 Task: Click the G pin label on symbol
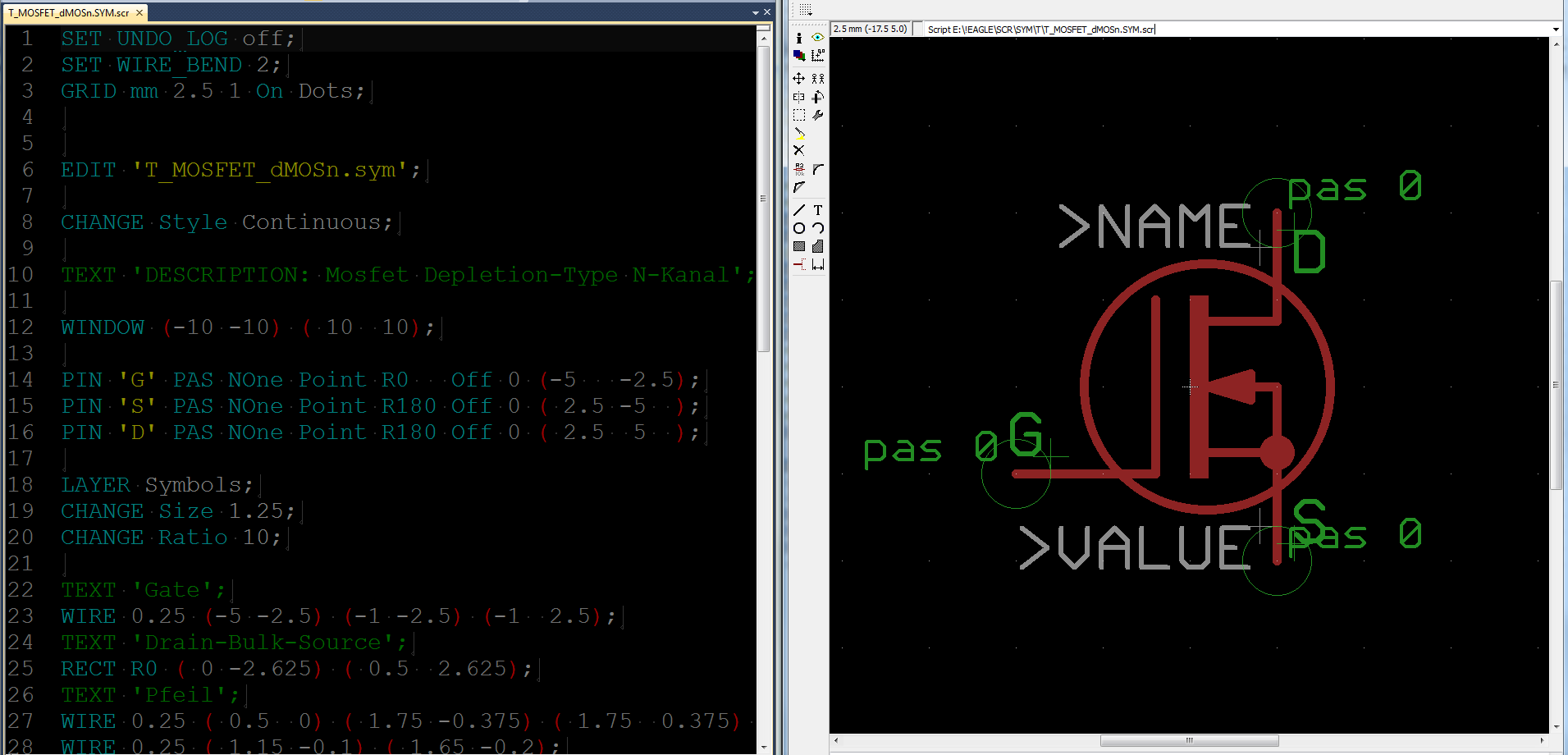pyautogui.click(x=1026, y=434)
